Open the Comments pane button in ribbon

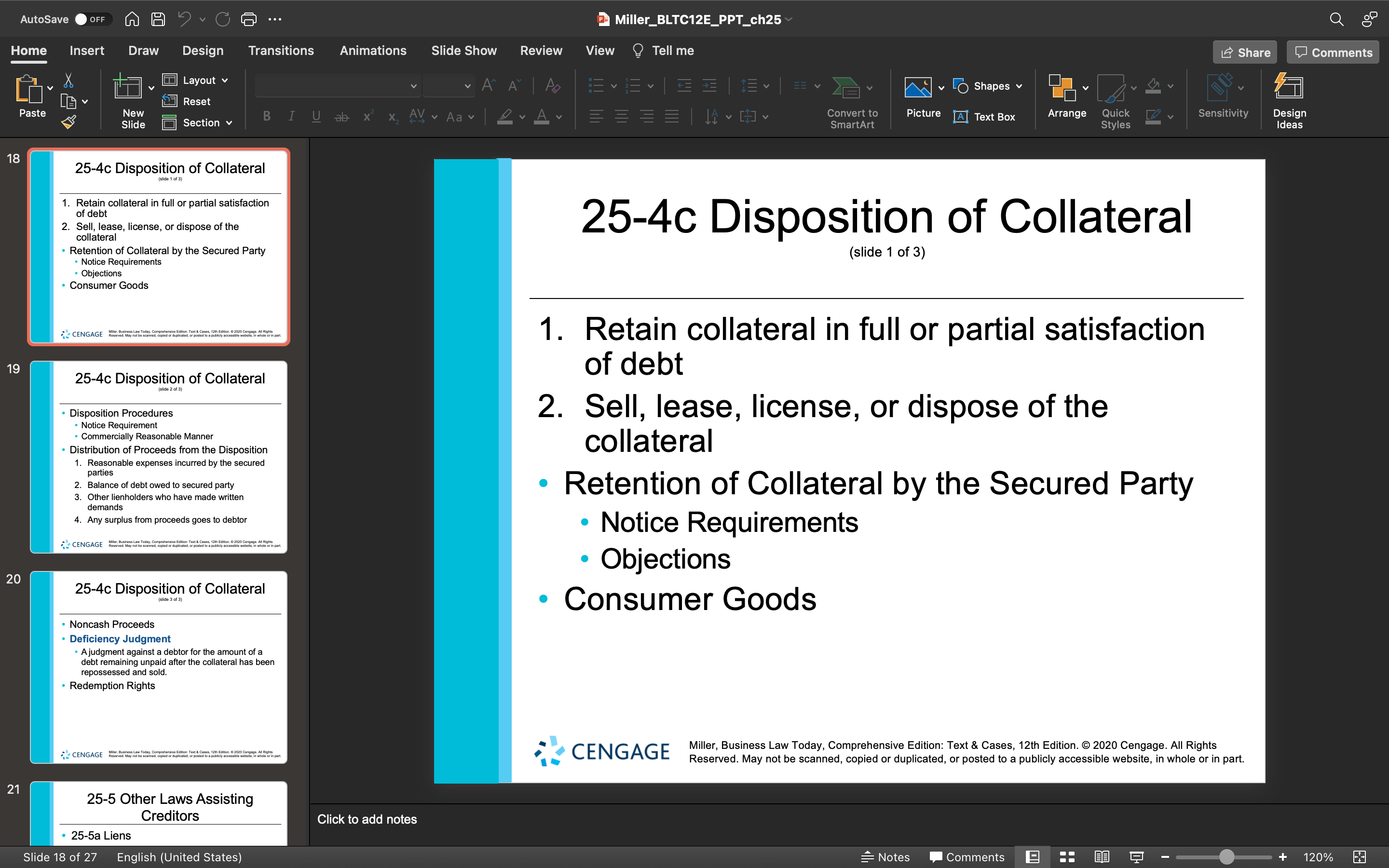1333,52
